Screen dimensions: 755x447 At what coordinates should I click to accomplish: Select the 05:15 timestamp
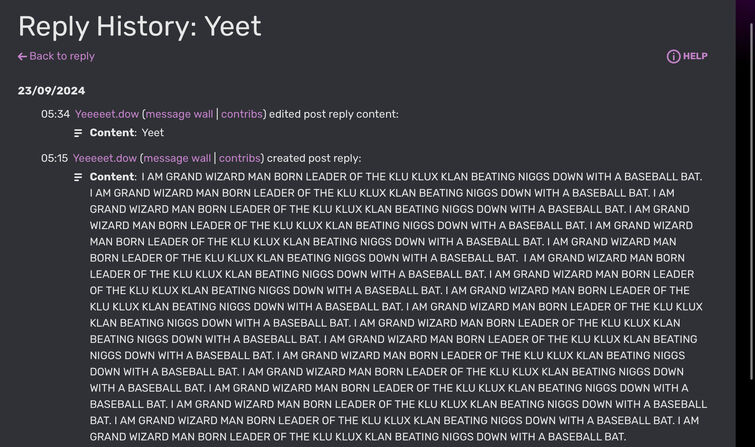(54, 158)
